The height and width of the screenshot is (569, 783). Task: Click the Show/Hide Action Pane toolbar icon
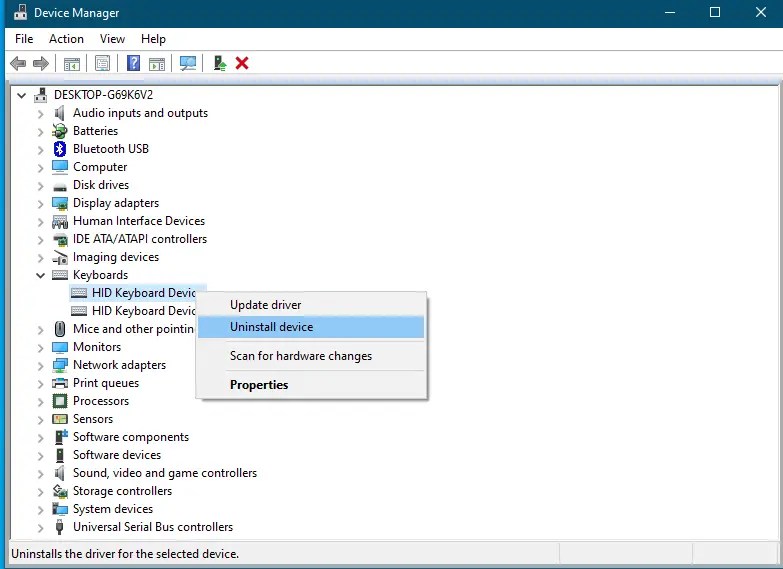pyautogui.click(x=157, y=63)
